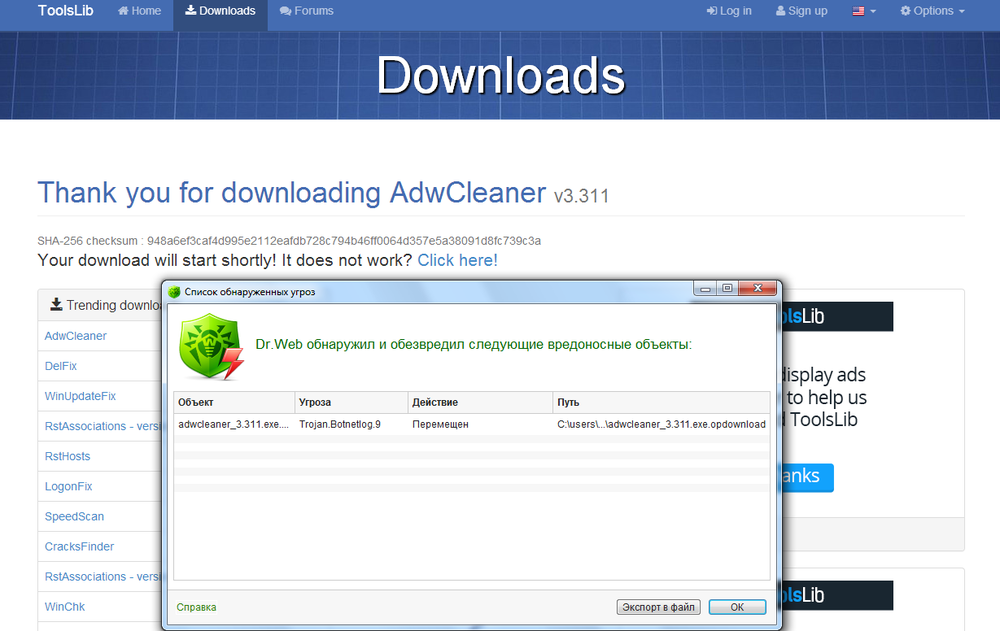Open RstHosts in trending list
This screenshot has height=631, width=1000.
(x=68, y=456)
